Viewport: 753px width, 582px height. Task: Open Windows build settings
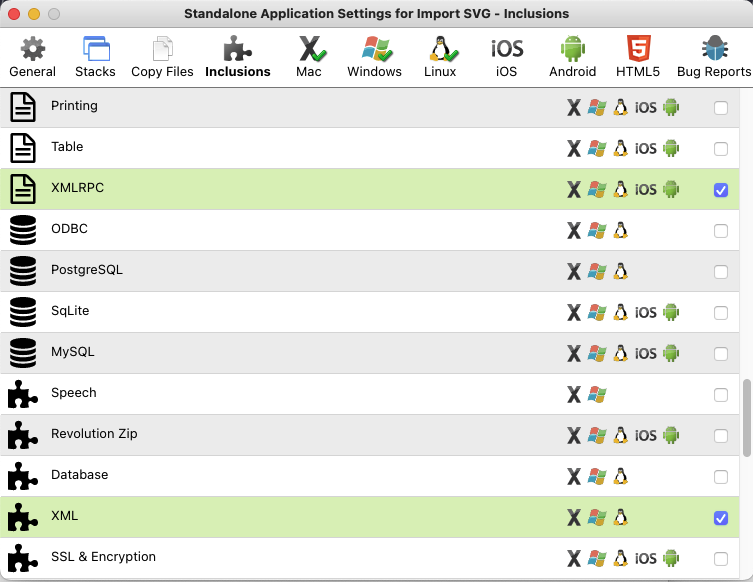[x=375, y=57]
